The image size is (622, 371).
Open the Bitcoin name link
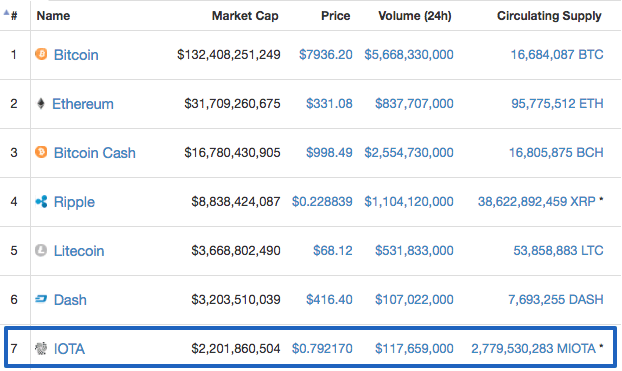tap(76, 55)
